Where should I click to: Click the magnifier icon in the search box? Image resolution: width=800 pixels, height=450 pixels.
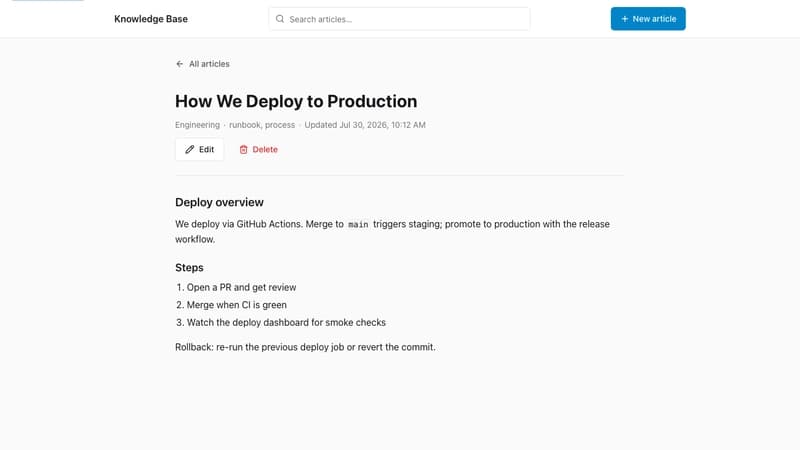point(280,19)
